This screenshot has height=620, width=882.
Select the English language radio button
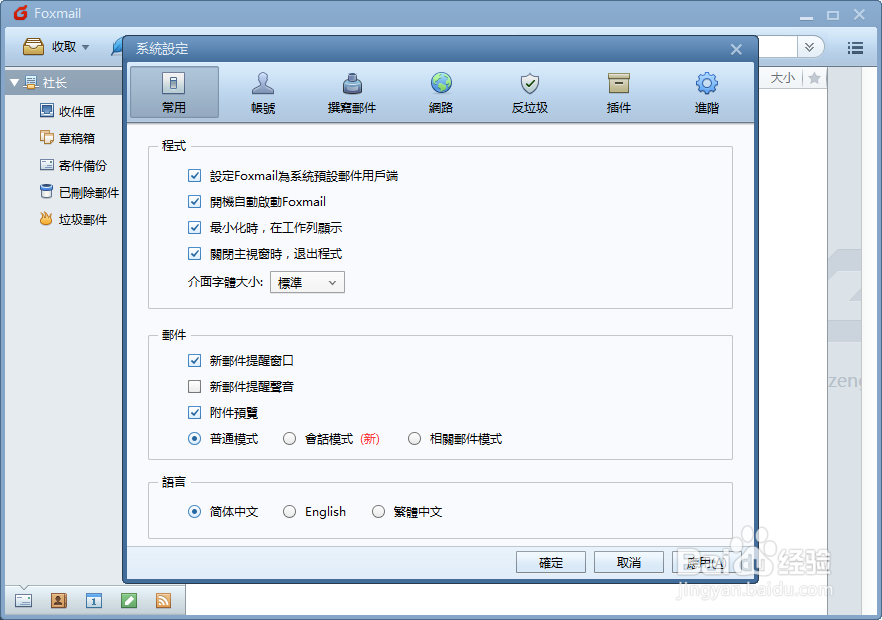point(288,511)
